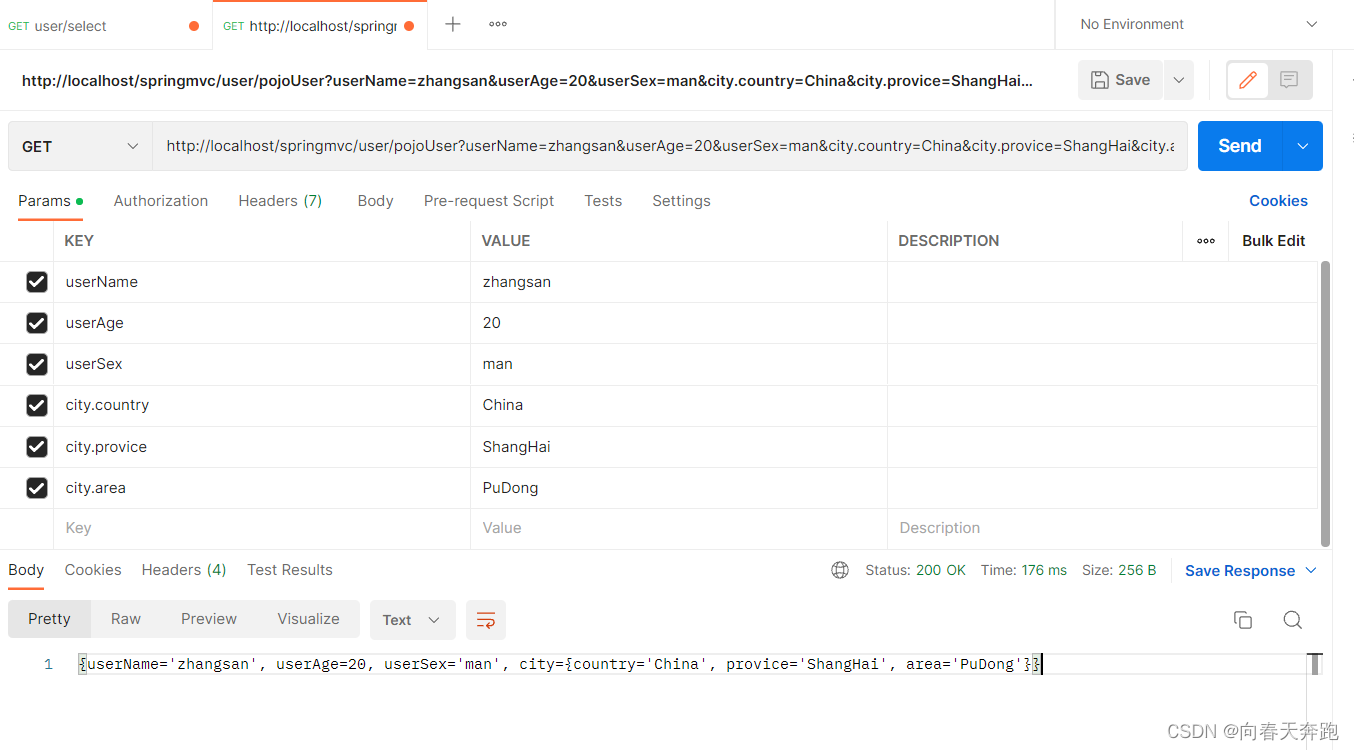Click Bulk Edit
1354x750 pixels.
[x=1273, y=241]
